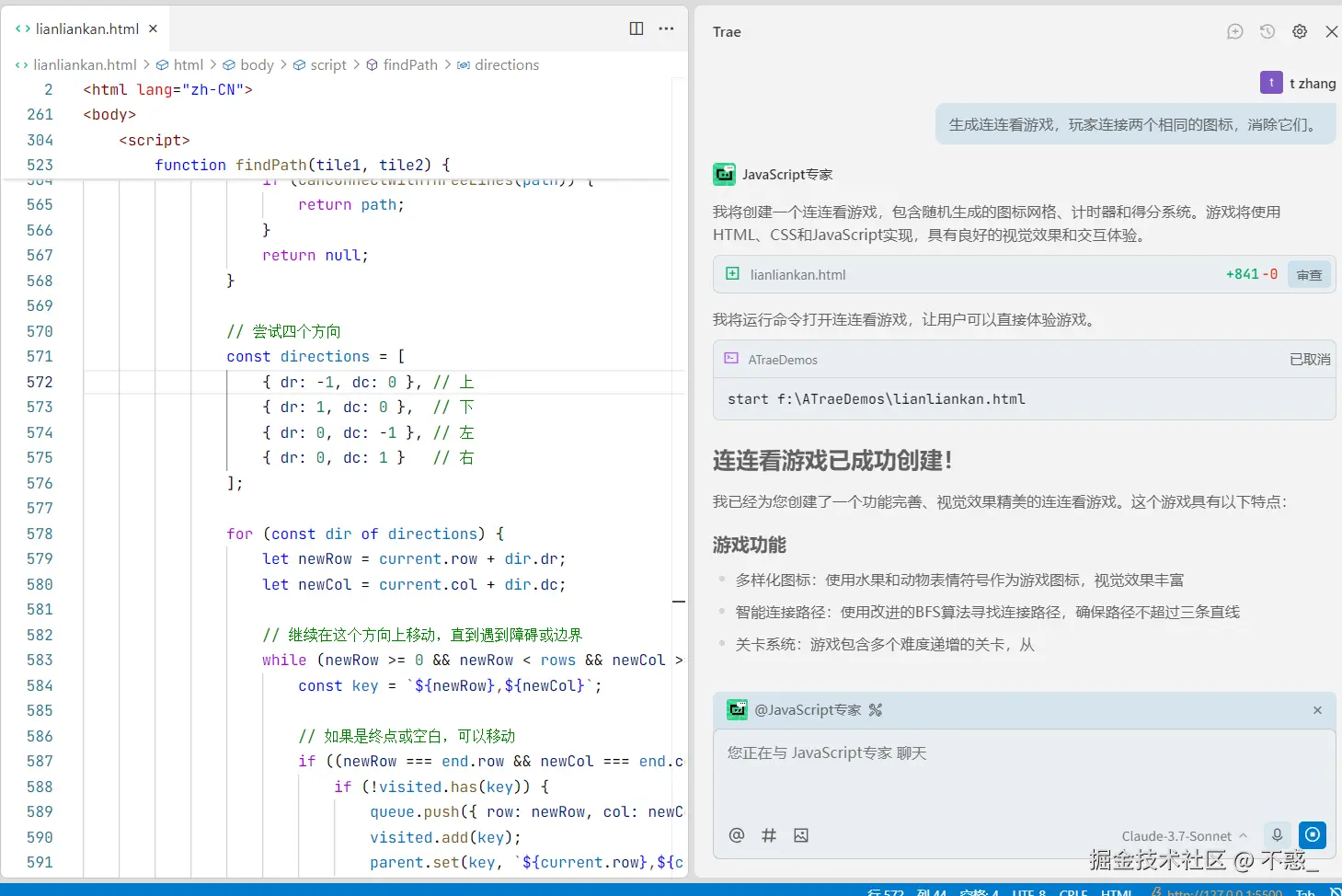Select the lianliankan.html editor tab
The image size is (1342, 896).
tap(87, 29)
